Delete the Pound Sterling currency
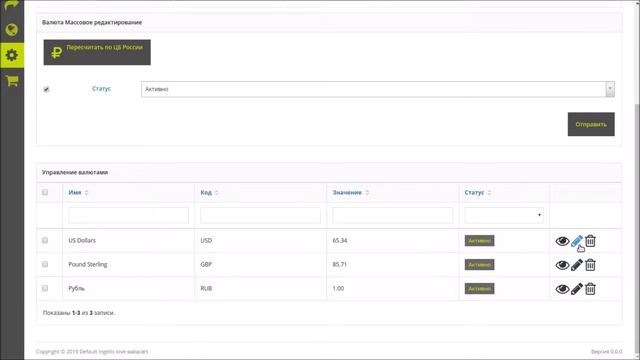The image size is (640, 360). pos(590,265)
